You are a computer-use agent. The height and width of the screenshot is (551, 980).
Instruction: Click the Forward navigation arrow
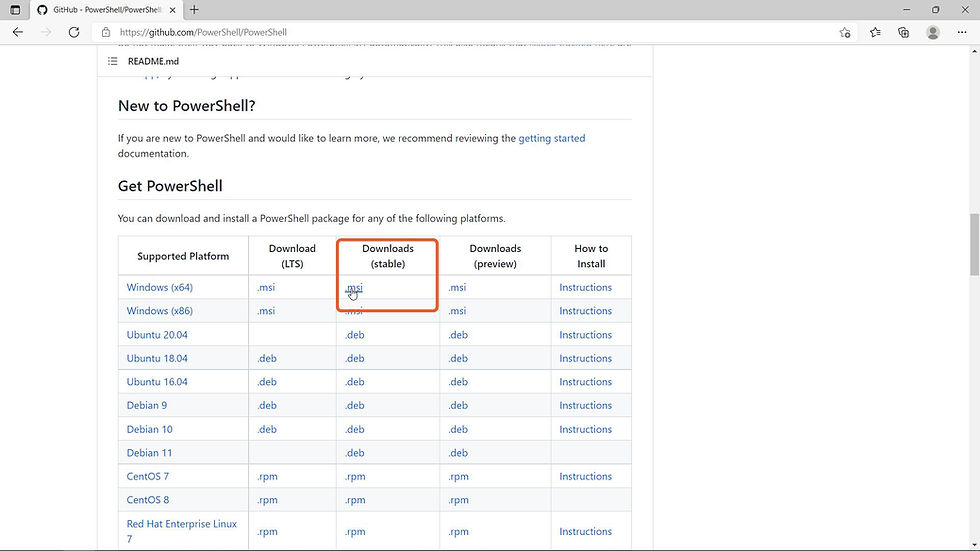tap(46, 32)
